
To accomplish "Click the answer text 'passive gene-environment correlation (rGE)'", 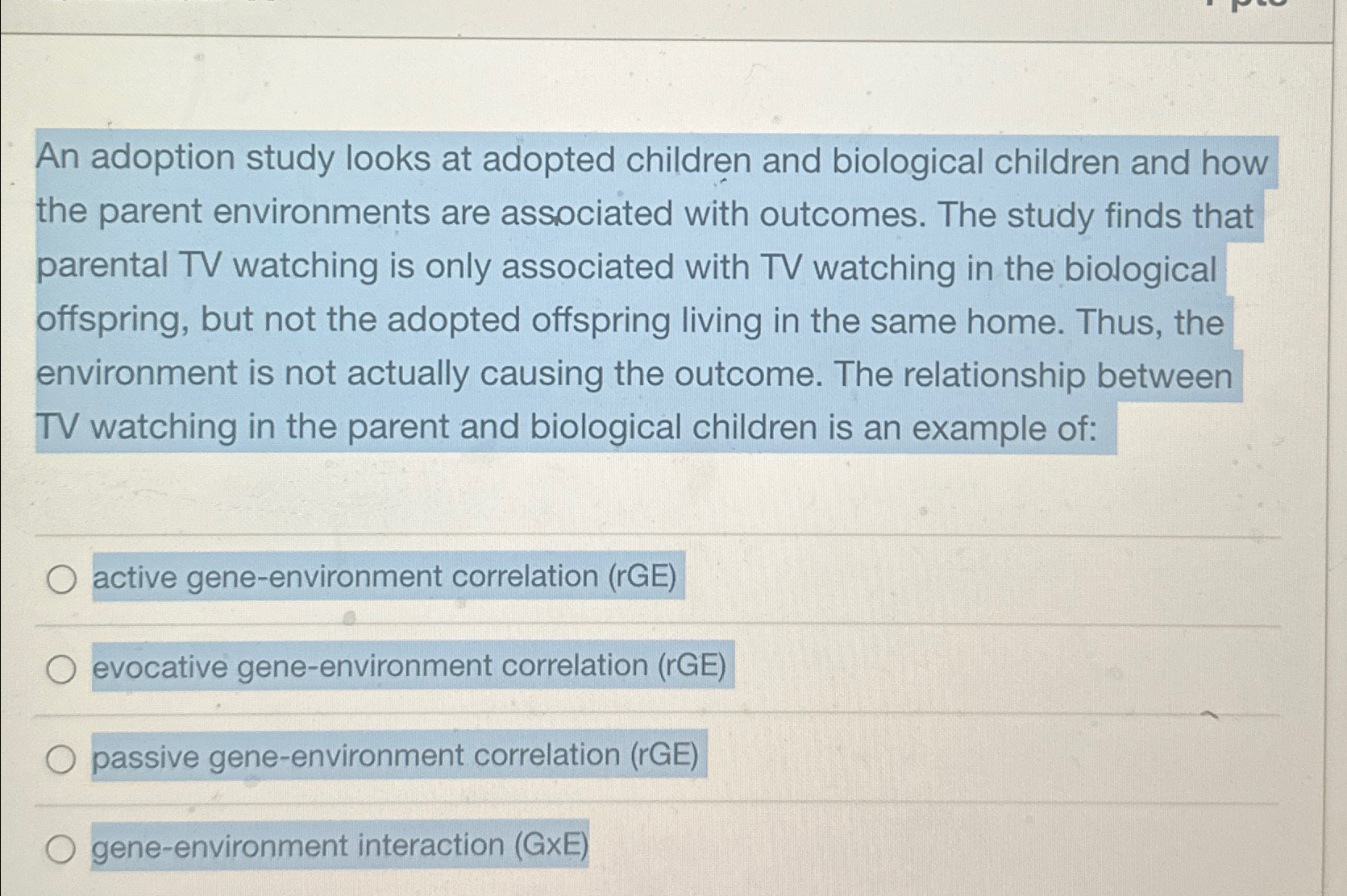I will (397, 756).
